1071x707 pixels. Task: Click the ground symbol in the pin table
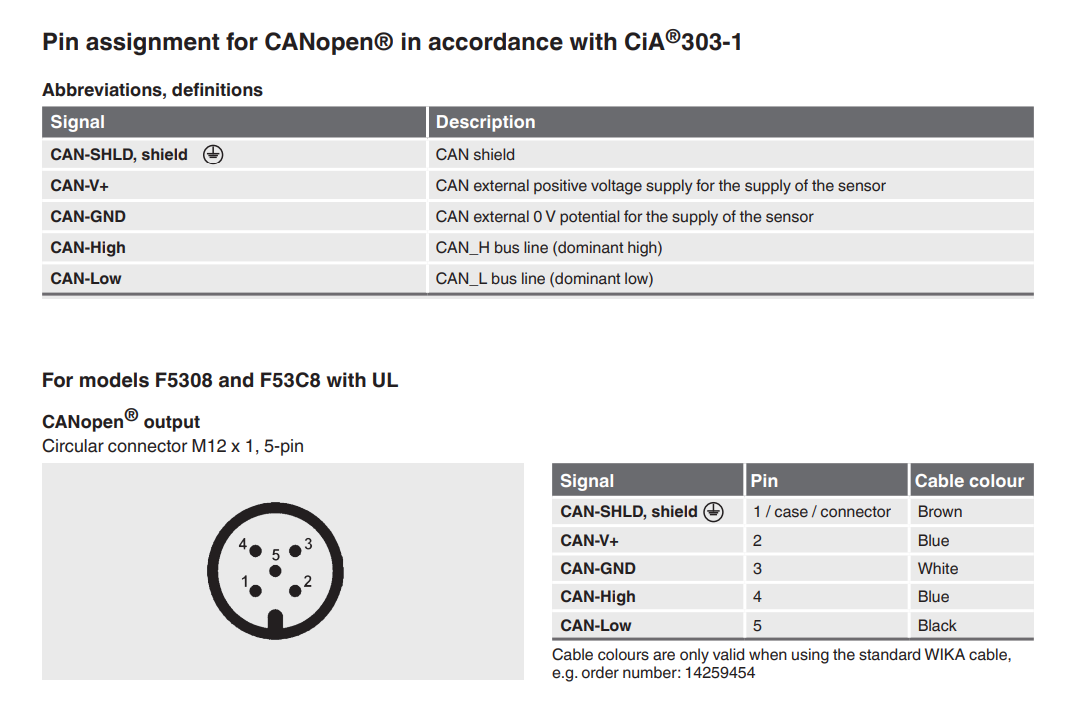[x=713, y=511]
